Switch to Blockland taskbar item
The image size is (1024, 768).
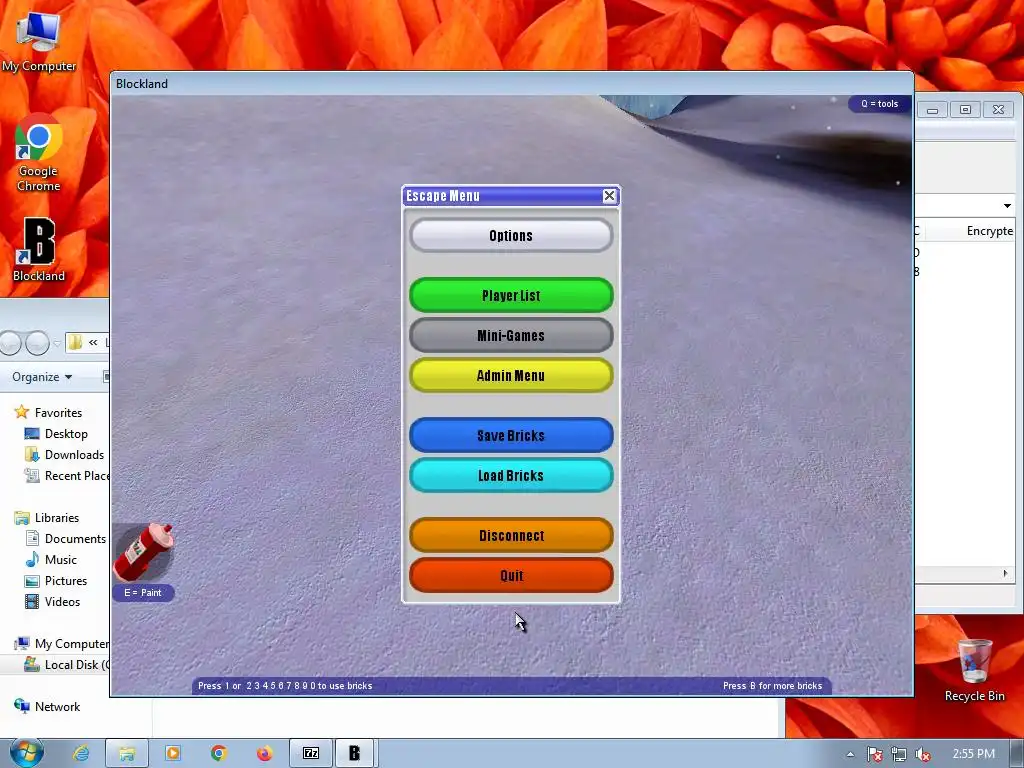pyautogui.click(x=355, y=753)
